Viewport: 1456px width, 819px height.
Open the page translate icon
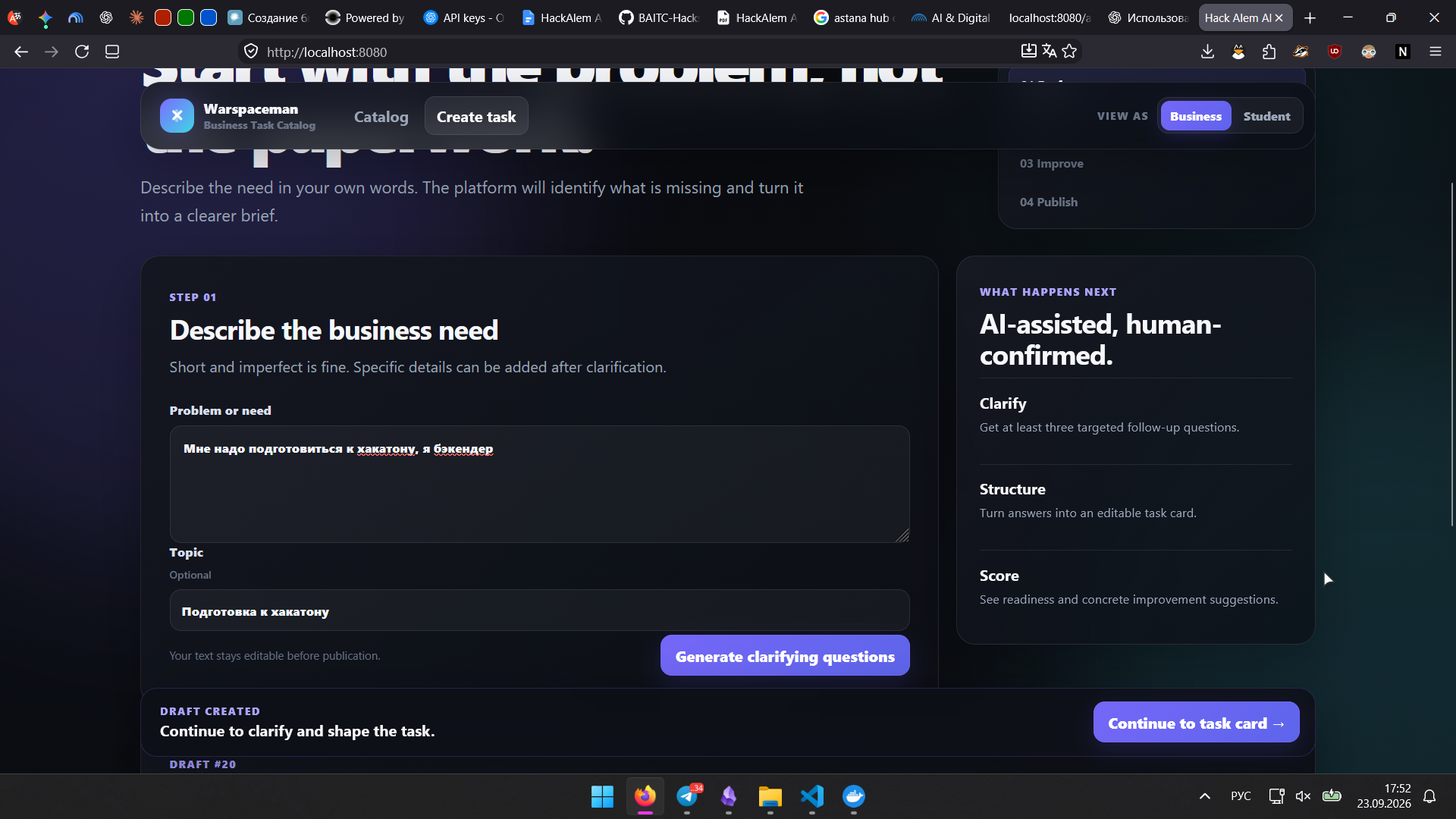(x=1050, y=51)
